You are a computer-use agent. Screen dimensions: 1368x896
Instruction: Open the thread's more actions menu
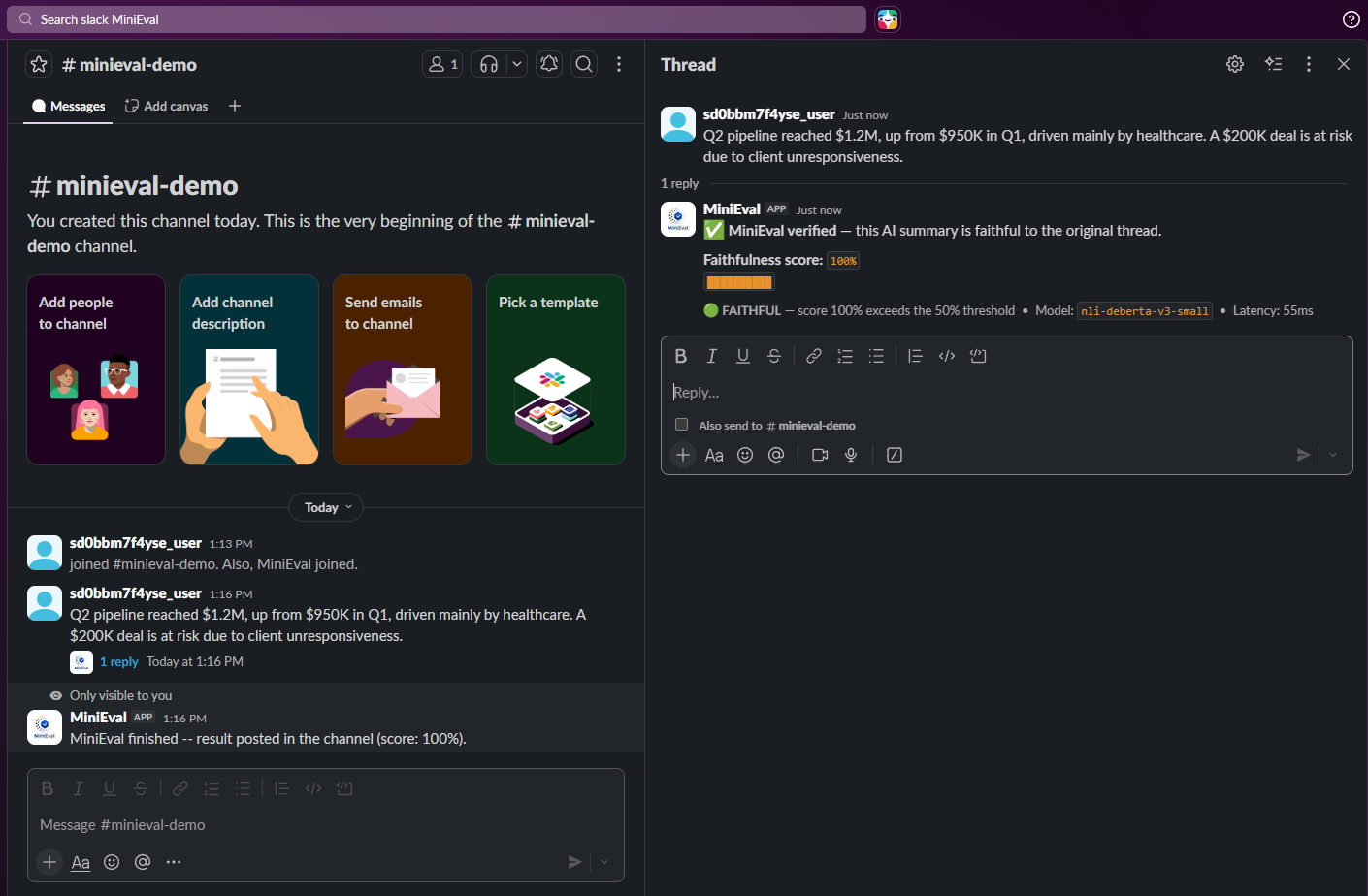point(1309,64)
